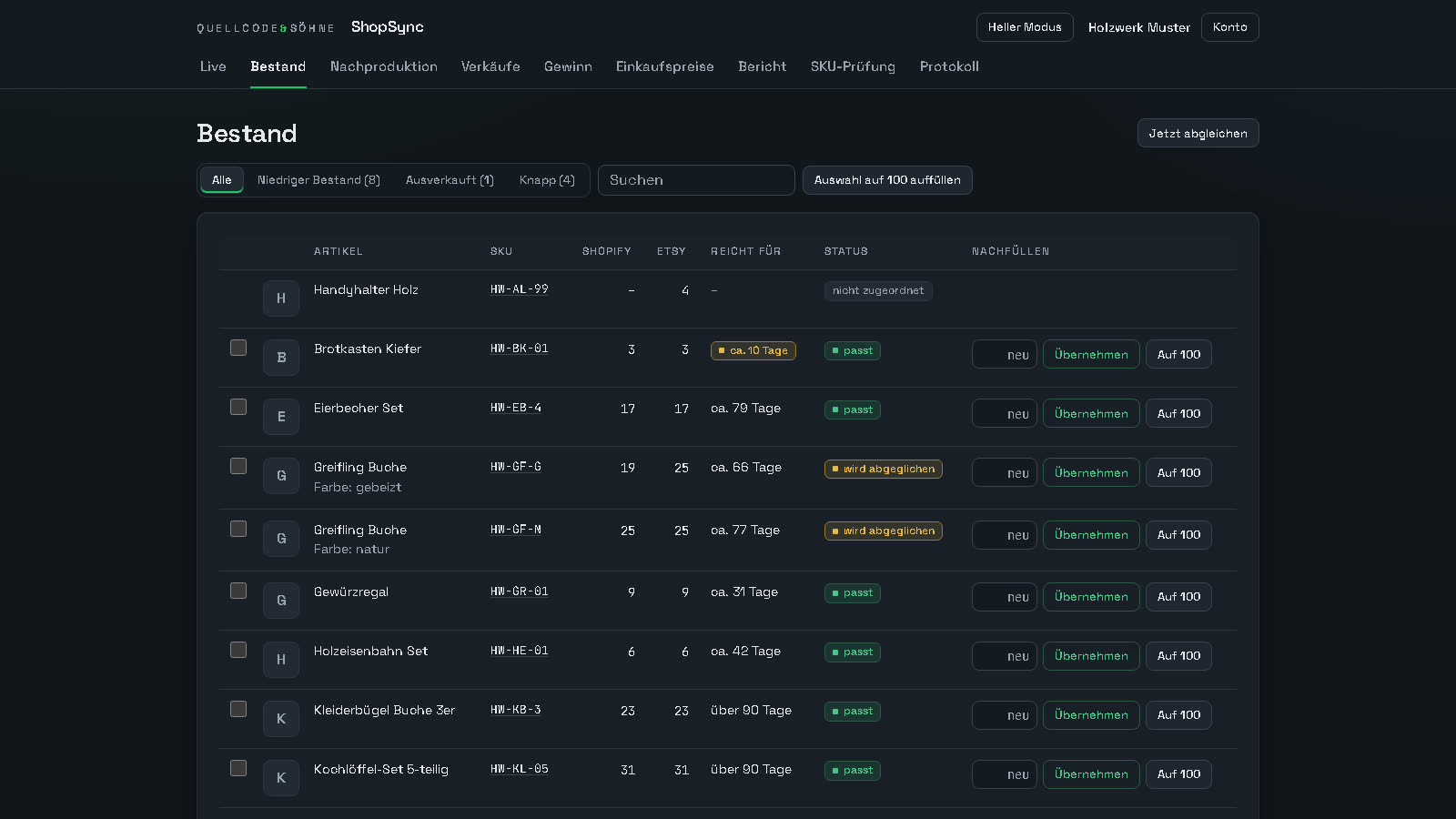
Task: Click the G avatar for Gewürzregal
Action: tap(281, 601)
